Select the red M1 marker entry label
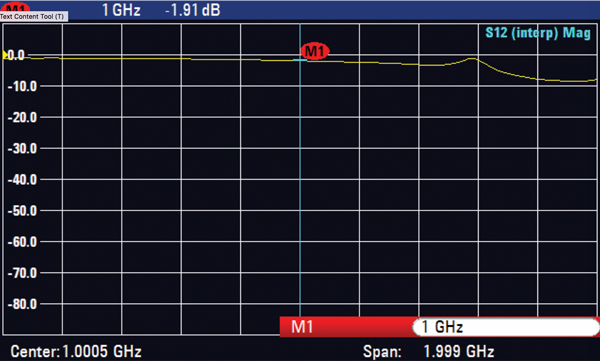Image resolution: width=600 pixels, height=361 pixels. point(302,327)
